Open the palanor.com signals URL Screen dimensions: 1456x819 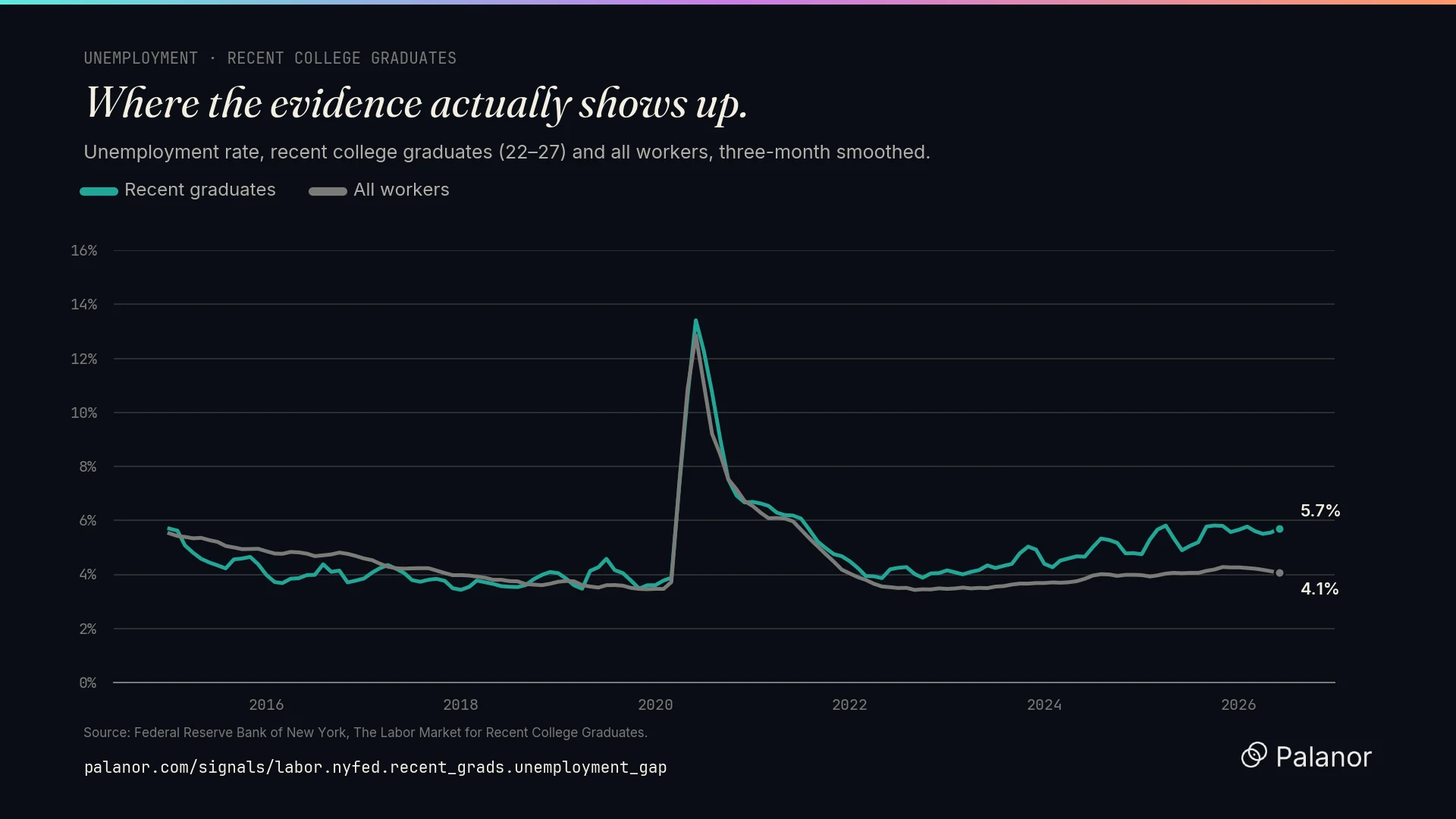(375, 767)
